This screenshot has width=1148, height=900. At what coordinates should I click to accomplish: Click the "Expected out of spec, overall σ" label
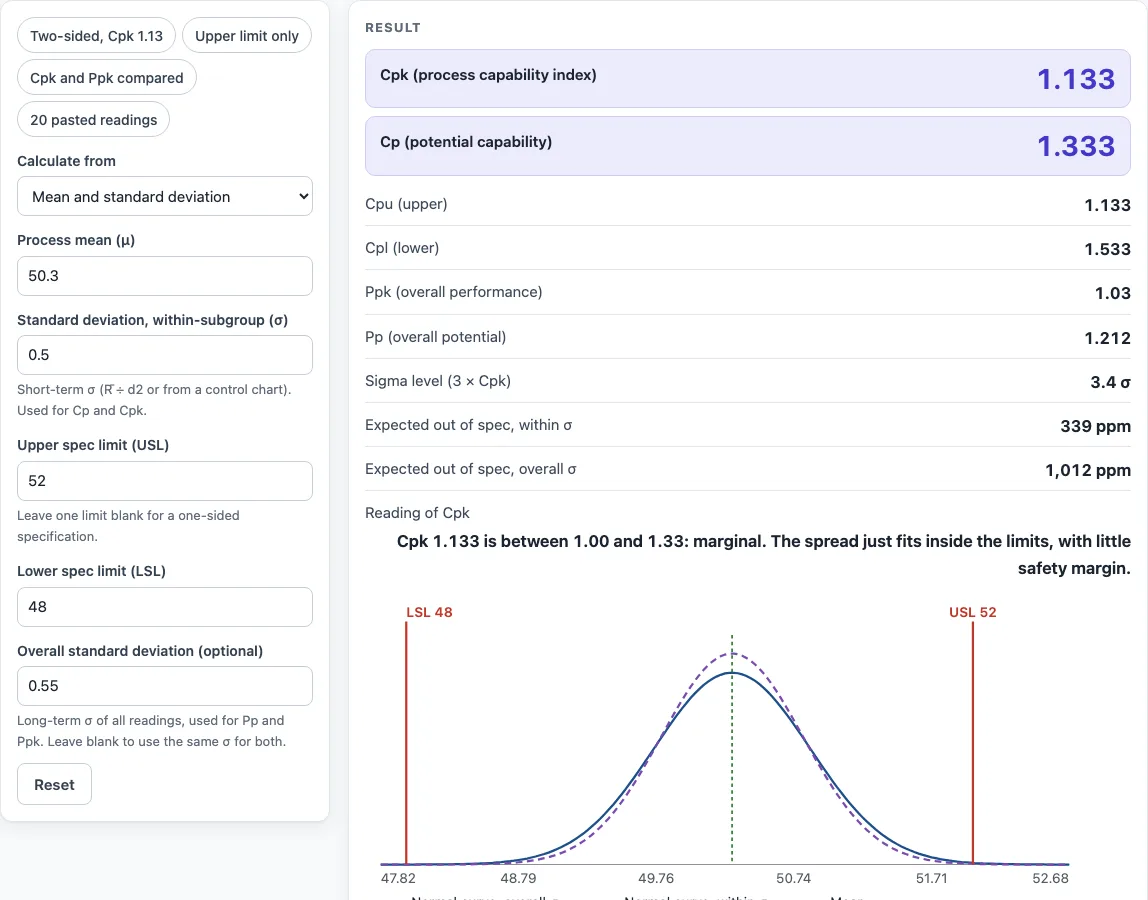tap(471, 469)
